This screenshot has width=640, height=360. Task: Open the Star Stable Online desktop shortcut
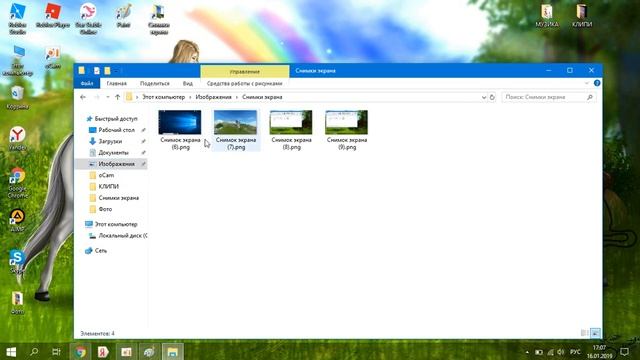click(x=88, y=18)
